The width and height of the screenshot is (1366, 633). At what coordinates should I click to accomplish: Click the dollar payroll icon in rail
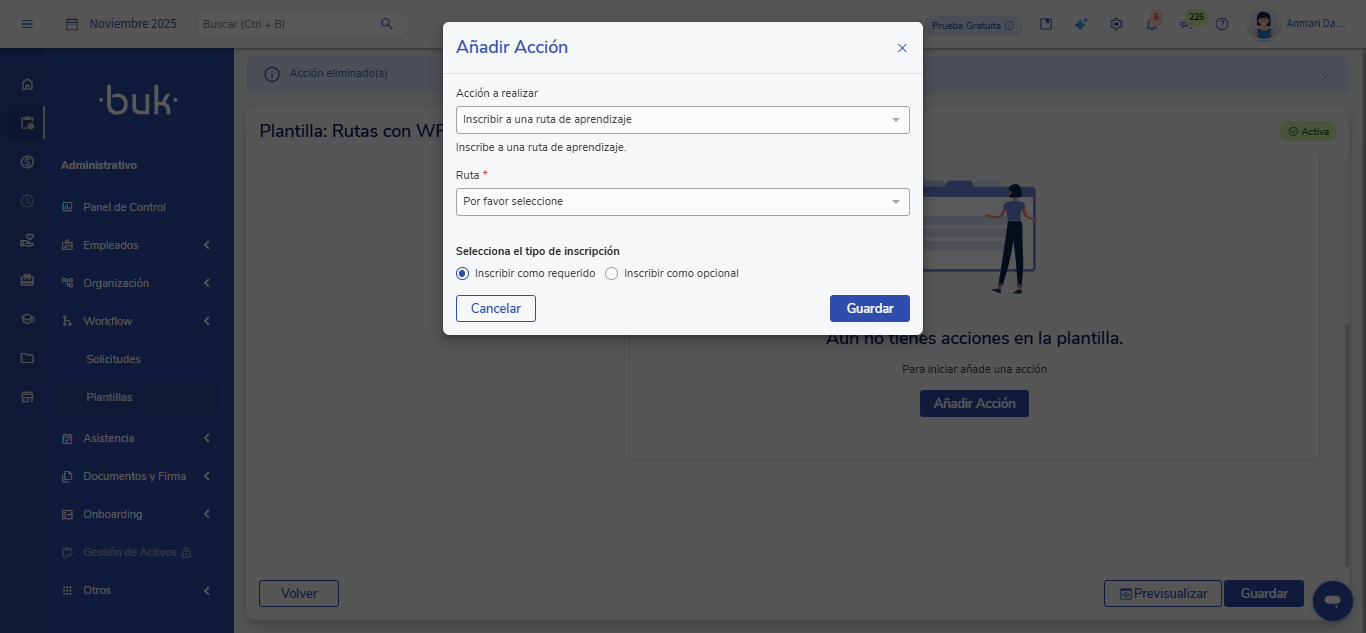[27, 162]
